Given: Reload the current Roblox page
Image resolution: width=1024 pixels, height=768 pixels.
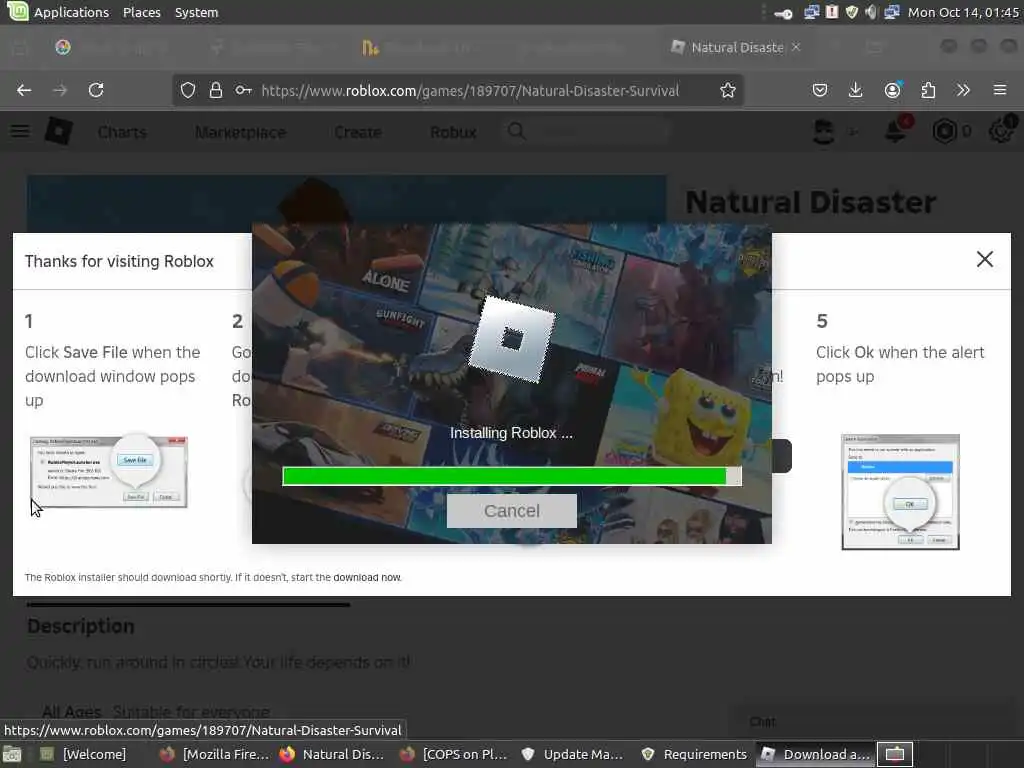Looking at the screenshot, I should pyautogui.click(x=96, y=90).
